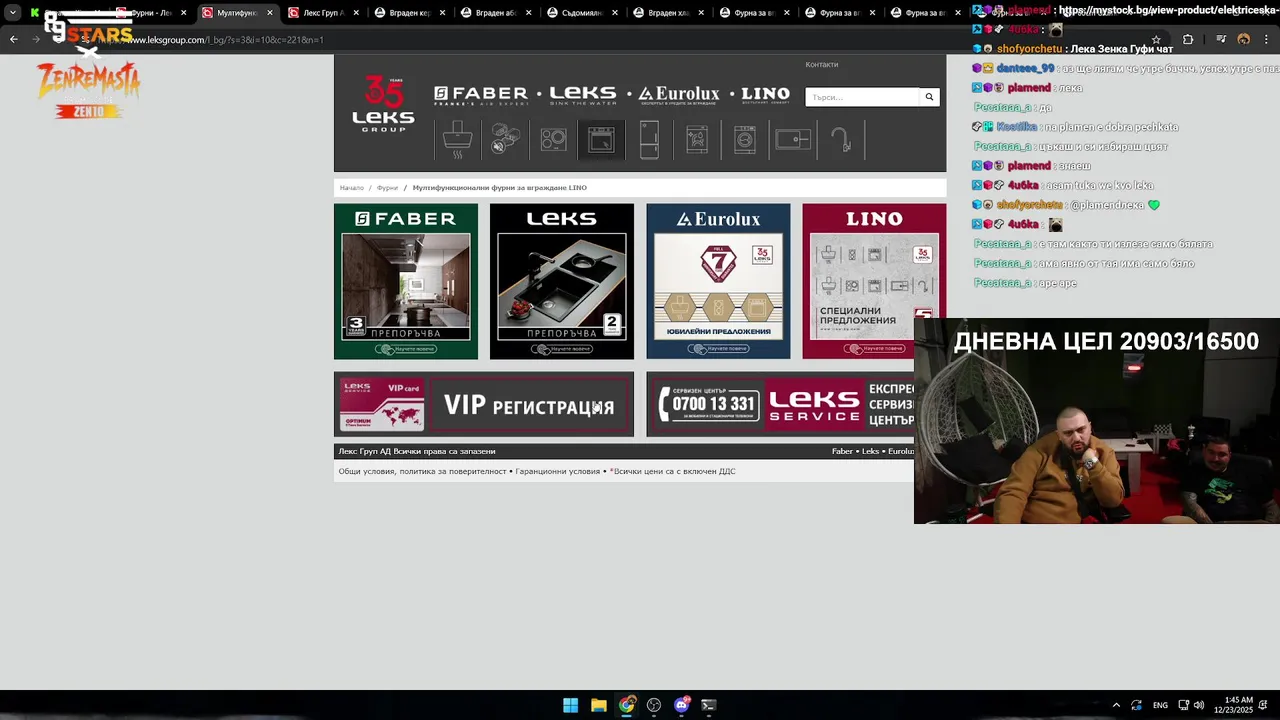
Task: Open the cooker hoods category icon
Action: tap(457, 140)
